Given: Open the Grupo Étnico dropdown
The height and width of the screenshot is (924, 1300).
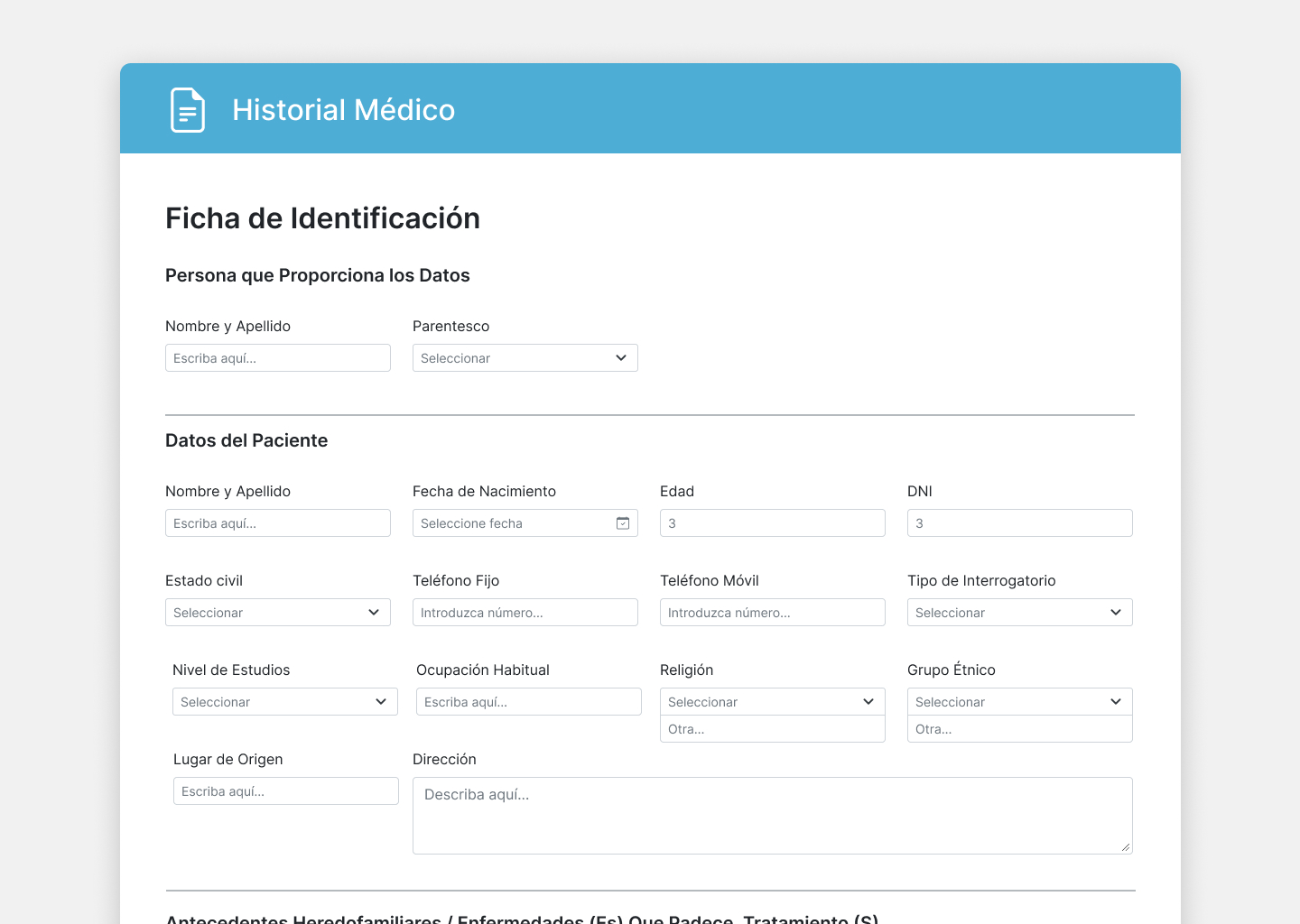Looking at the screenshot, I should coord(1019,702).
